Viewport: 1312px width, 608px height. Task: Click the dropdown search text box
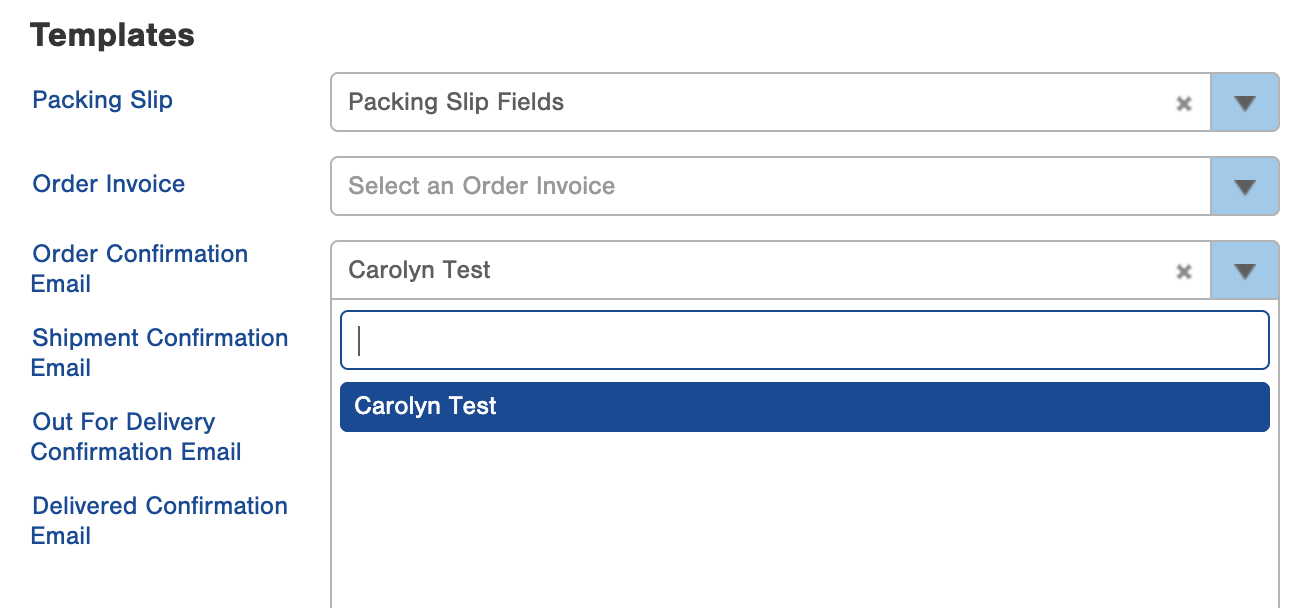(x=804, y=341)
